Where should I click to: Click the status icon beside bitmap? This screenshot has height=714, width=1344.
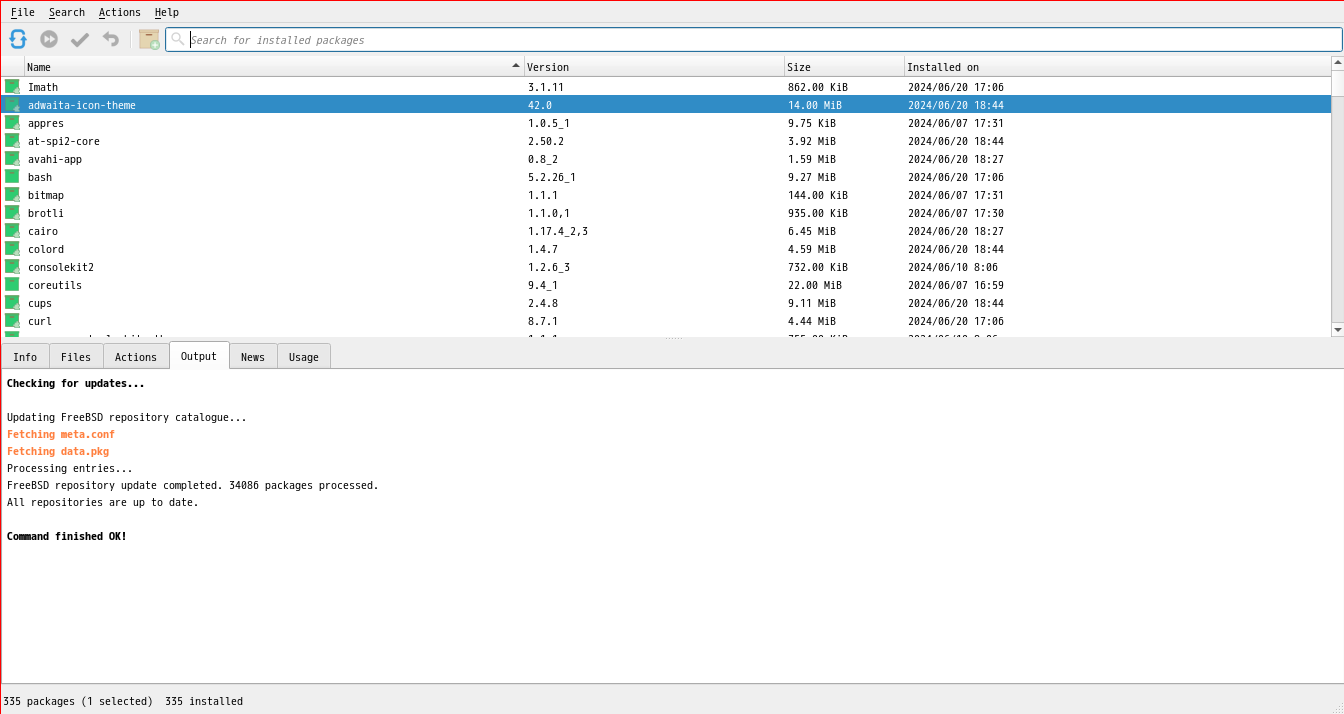coord(12,195)
